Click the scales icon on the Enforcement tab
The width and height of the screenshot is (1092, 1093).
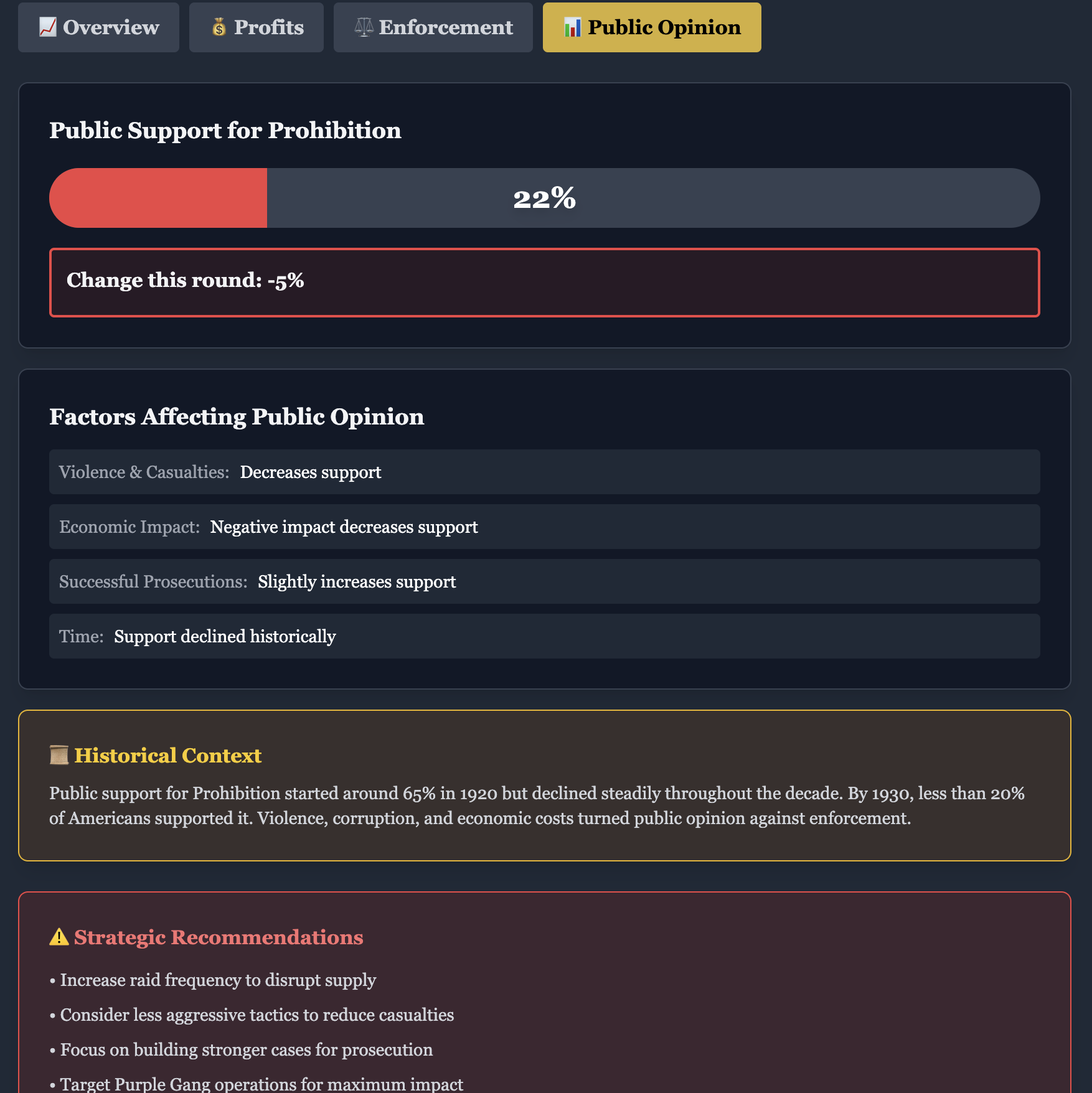[364, 27]
